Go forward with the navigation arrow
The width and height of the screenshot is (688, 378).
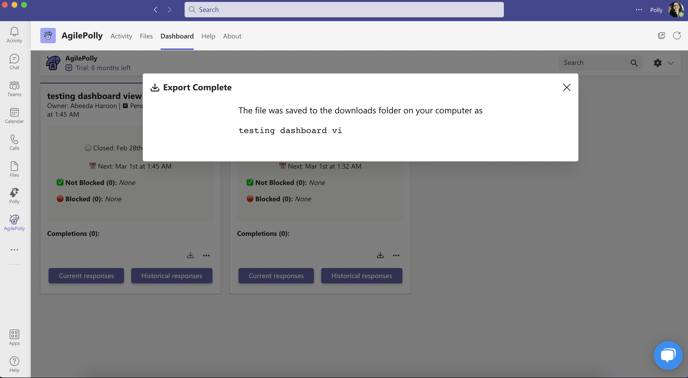[169, 9]
